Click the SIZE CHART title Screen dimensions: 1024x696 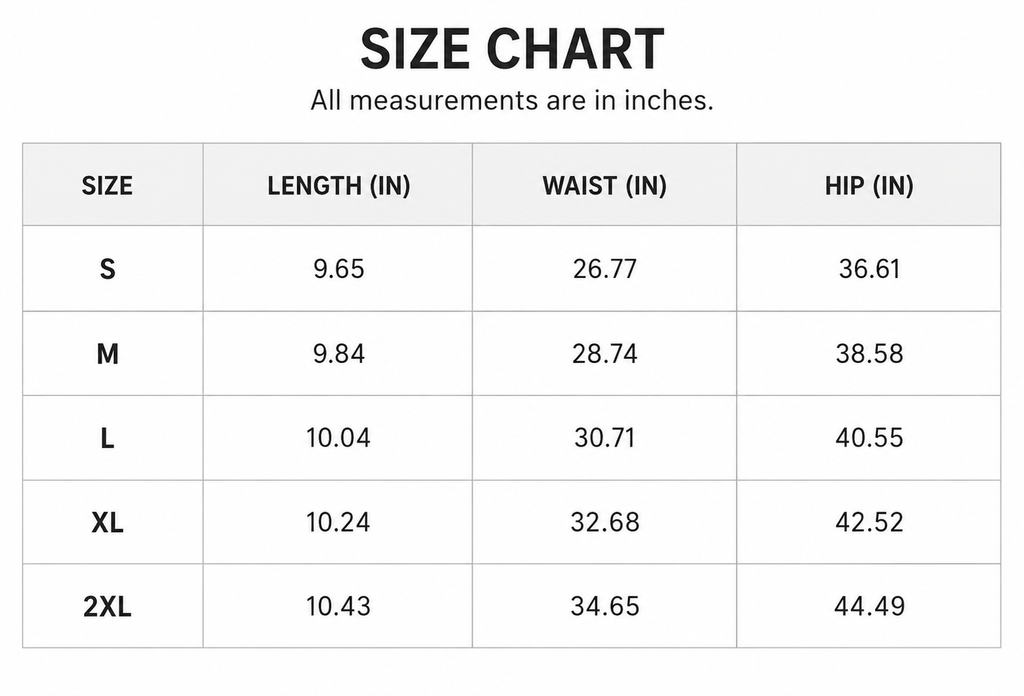[512, 49]
